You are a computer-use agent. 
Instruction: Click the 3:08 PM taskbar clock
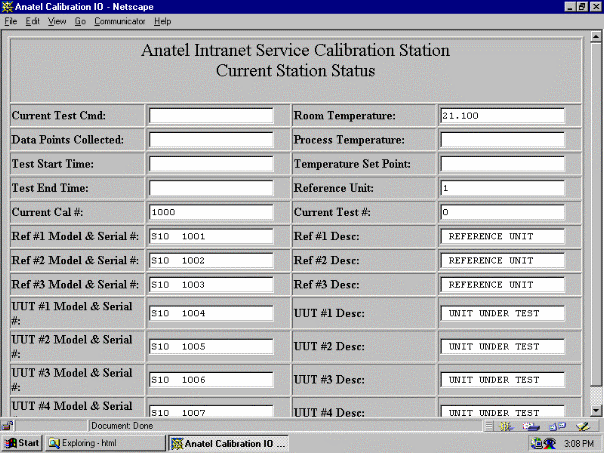(579, 444)
